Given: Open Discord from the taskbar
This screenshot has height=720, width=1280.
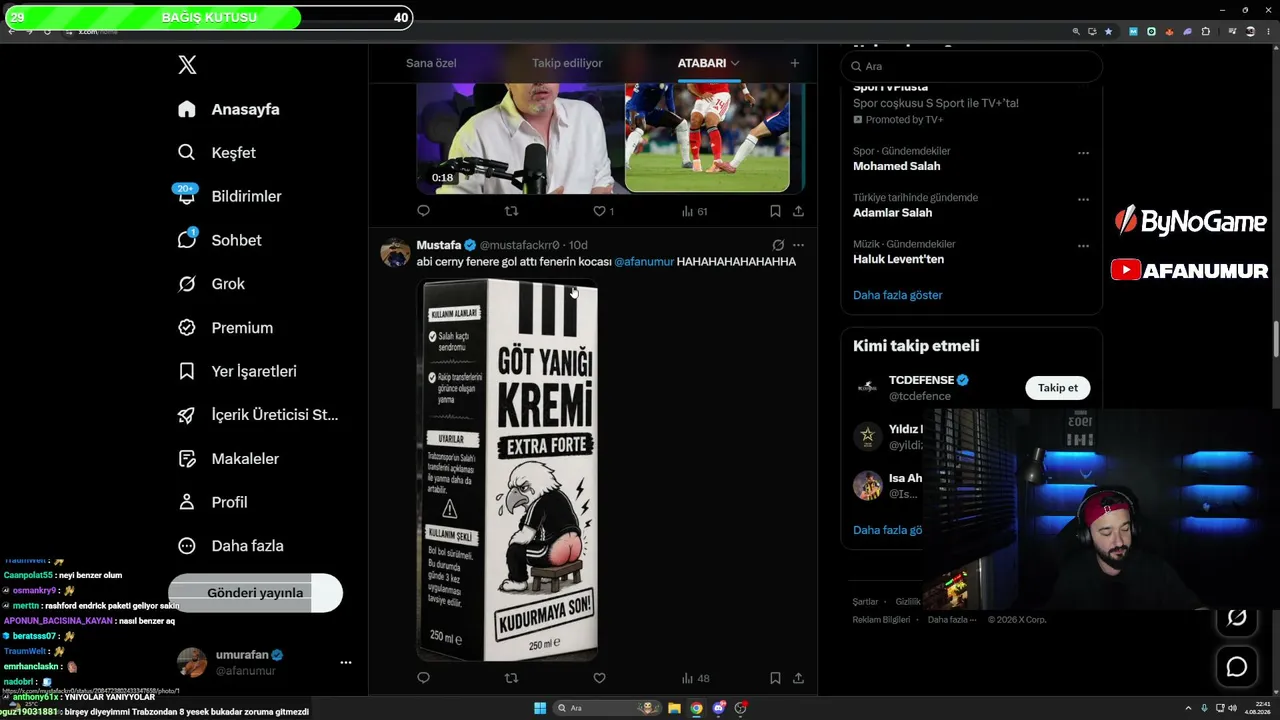Looking at the screenshot, I should pos(719,708).
